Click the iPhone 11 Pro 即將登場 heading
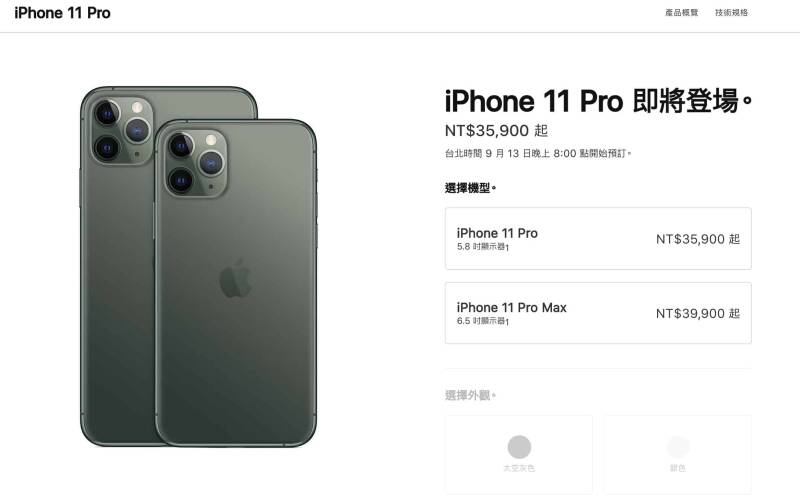This screenshot has width=800, height=496. 598,101
